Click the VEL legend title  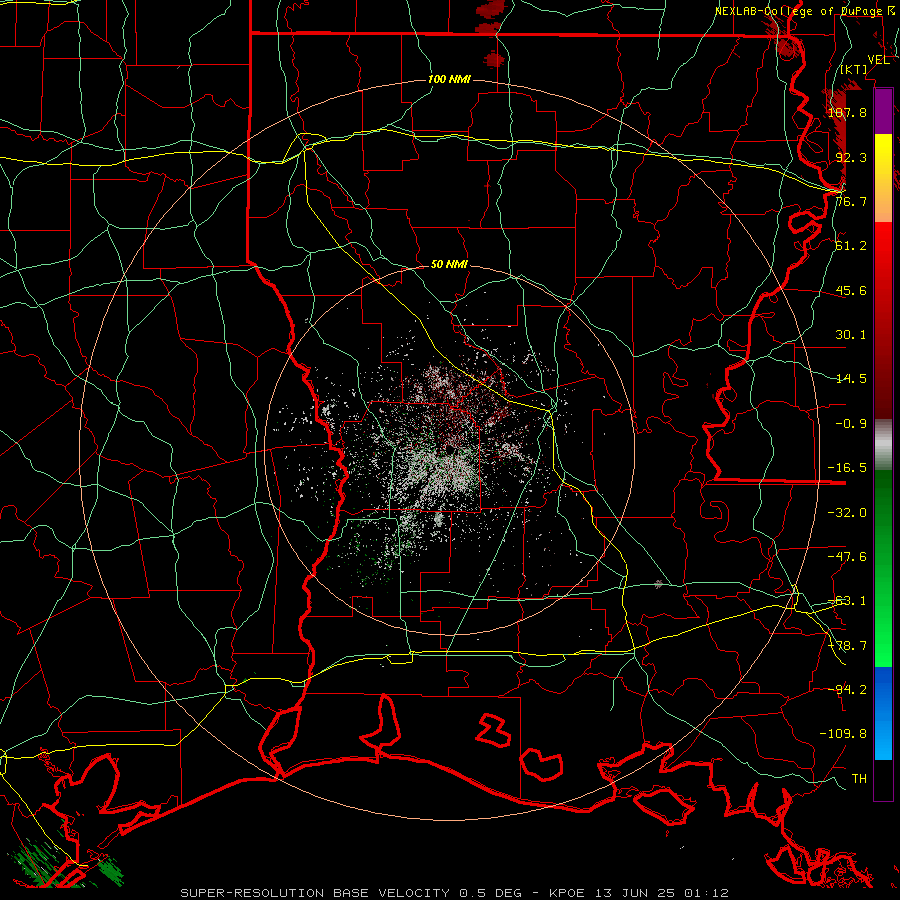(x=879, y=60)
